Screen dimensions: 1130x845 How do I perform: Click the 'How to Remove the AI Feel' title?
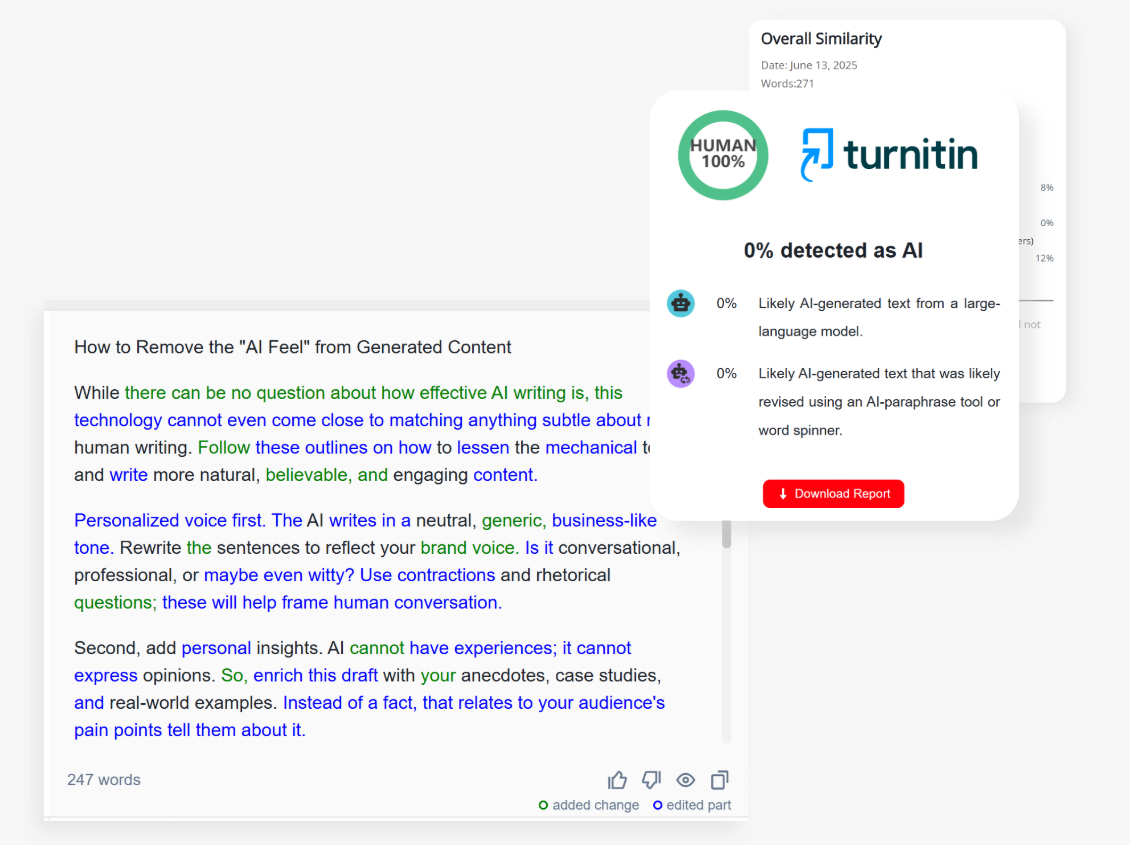(292, 347)
